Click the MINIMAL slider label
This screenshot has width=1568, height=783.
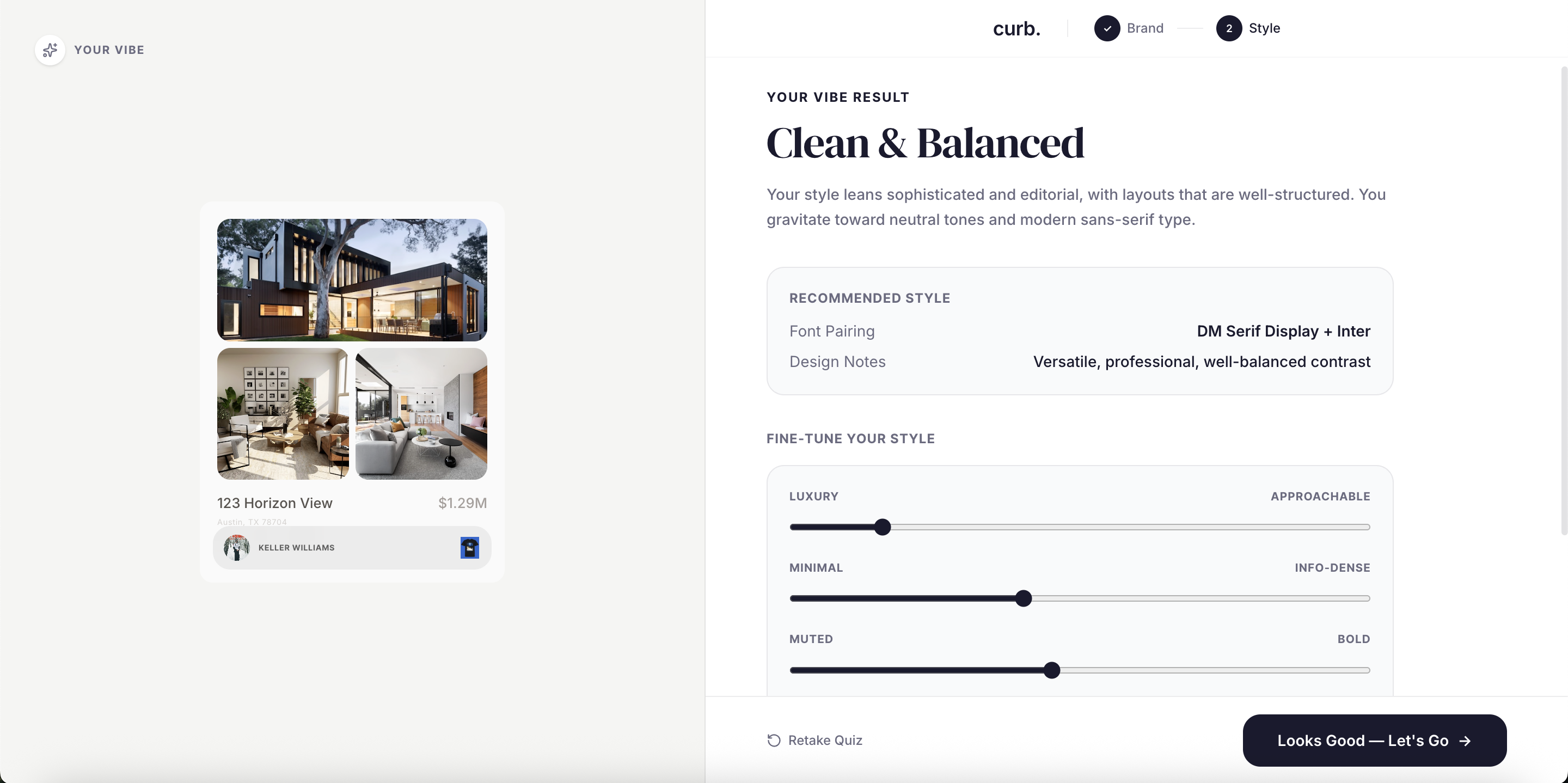[816, 567]
